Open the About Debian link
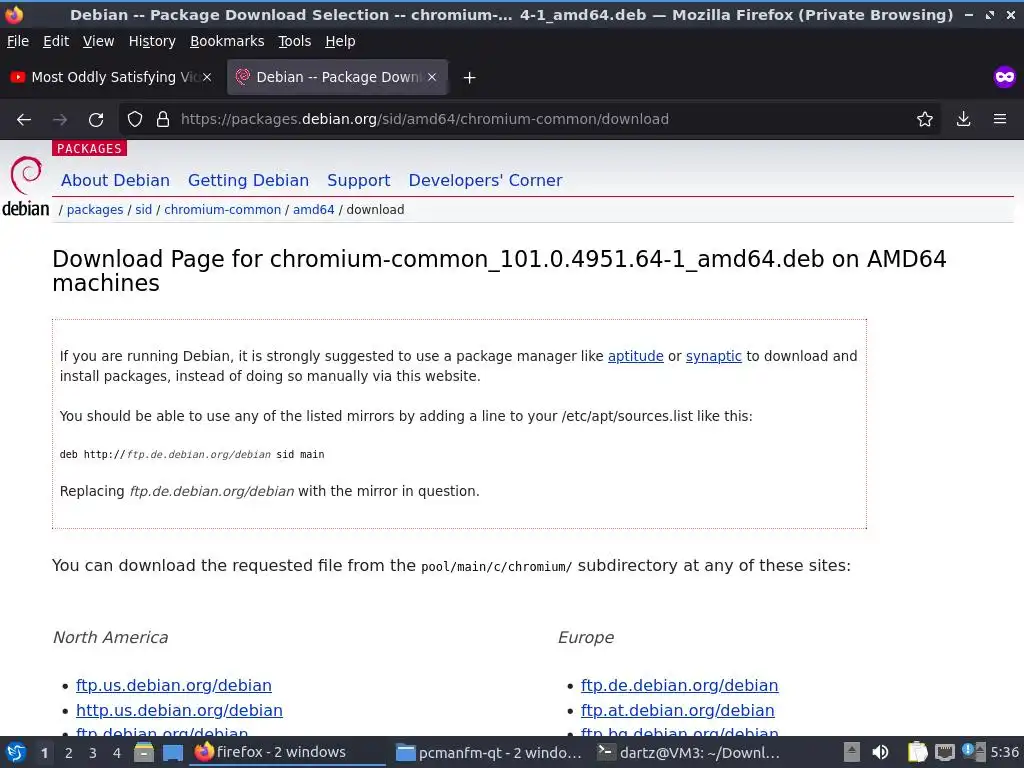Screen dimensions: 1024x768 point(115,180)
